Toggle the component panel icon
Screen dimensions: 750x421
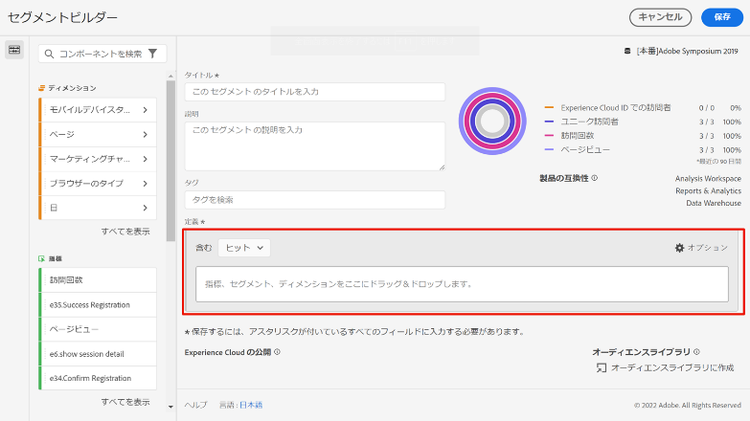click(14, 51)
